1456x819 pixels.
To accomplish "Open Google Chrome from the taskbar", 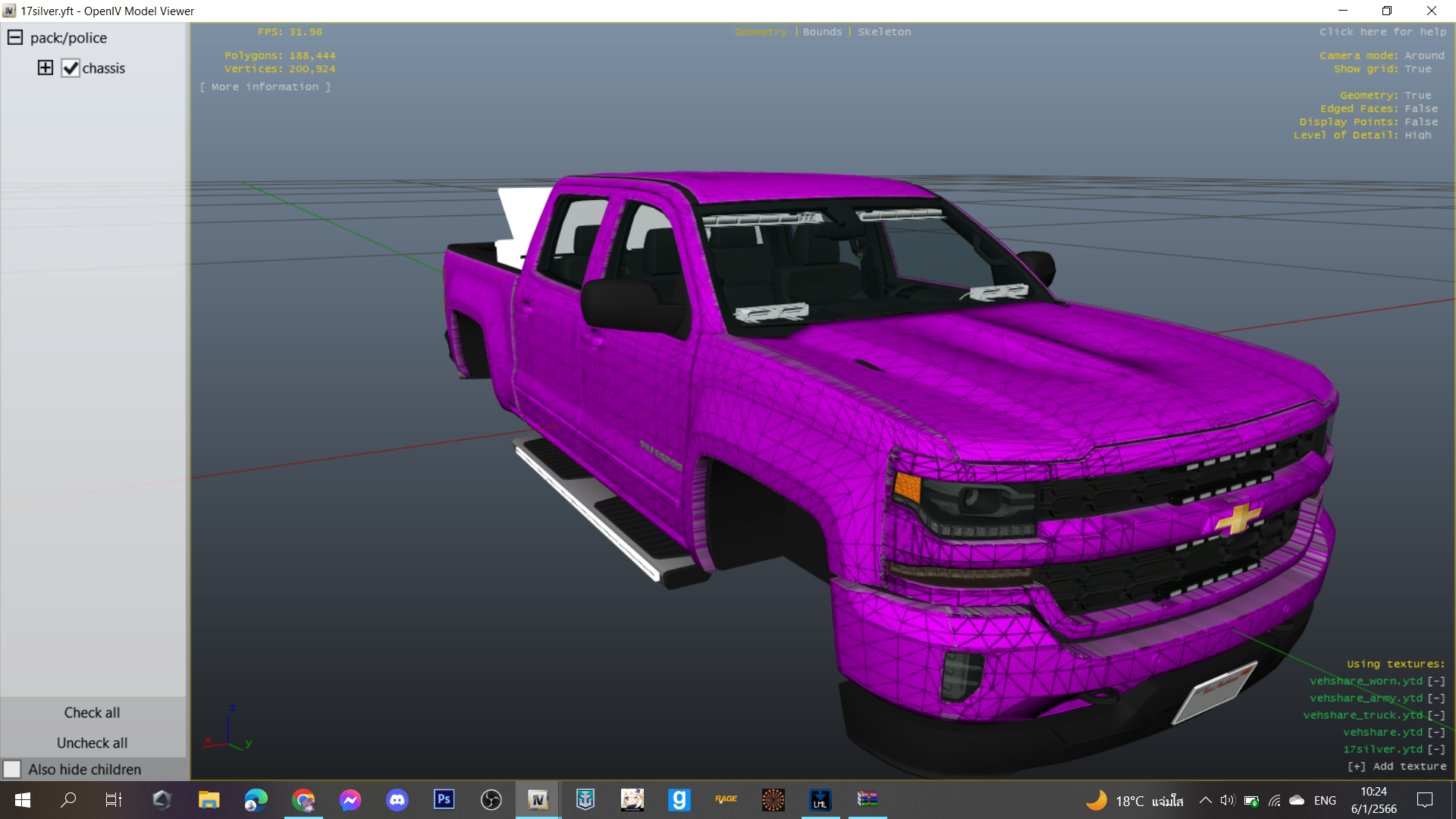I will [x=303, y=799].
